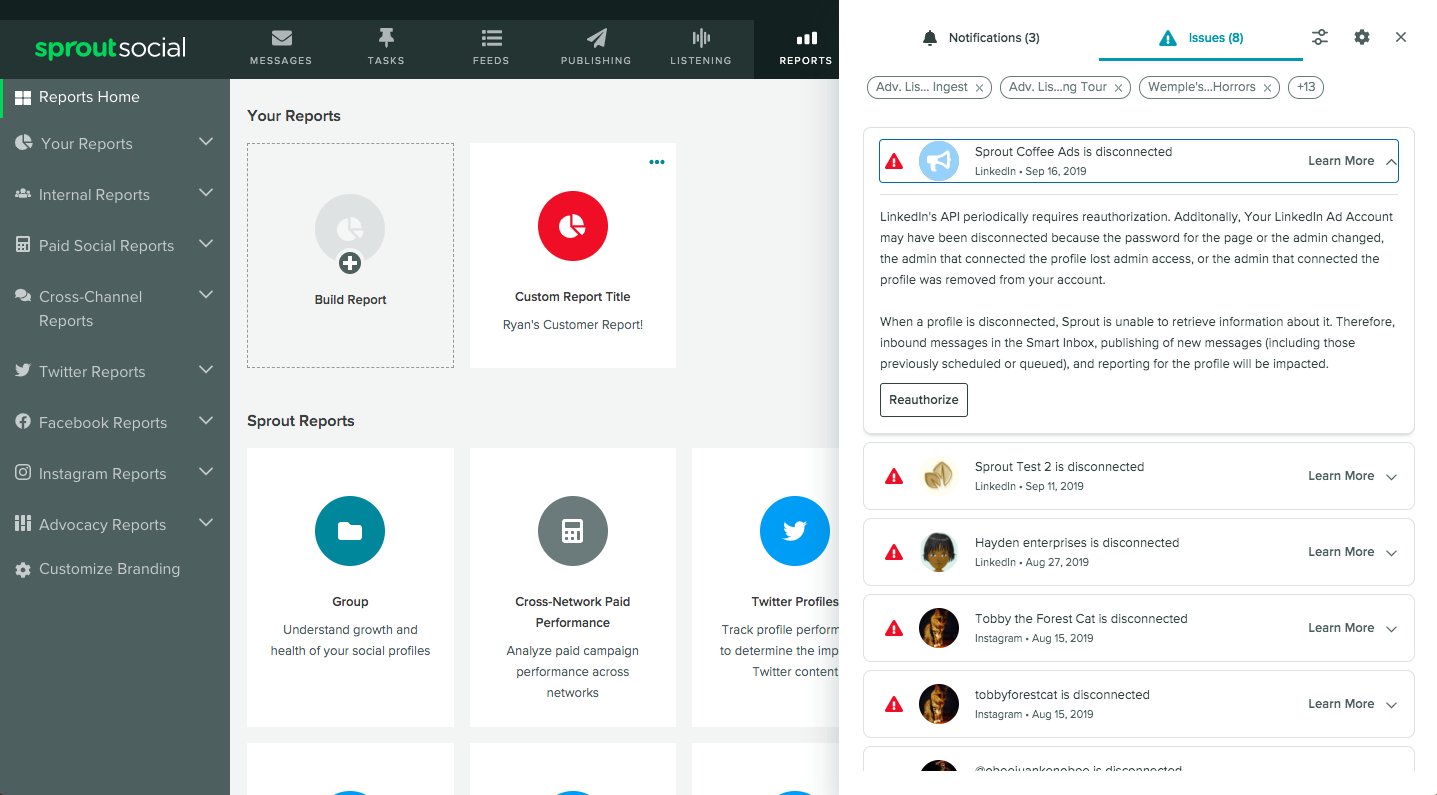Viewport: 1437px width, 795px height.
Task: Click the notification filter sliders icon
Action: [x=1321, y=37]
